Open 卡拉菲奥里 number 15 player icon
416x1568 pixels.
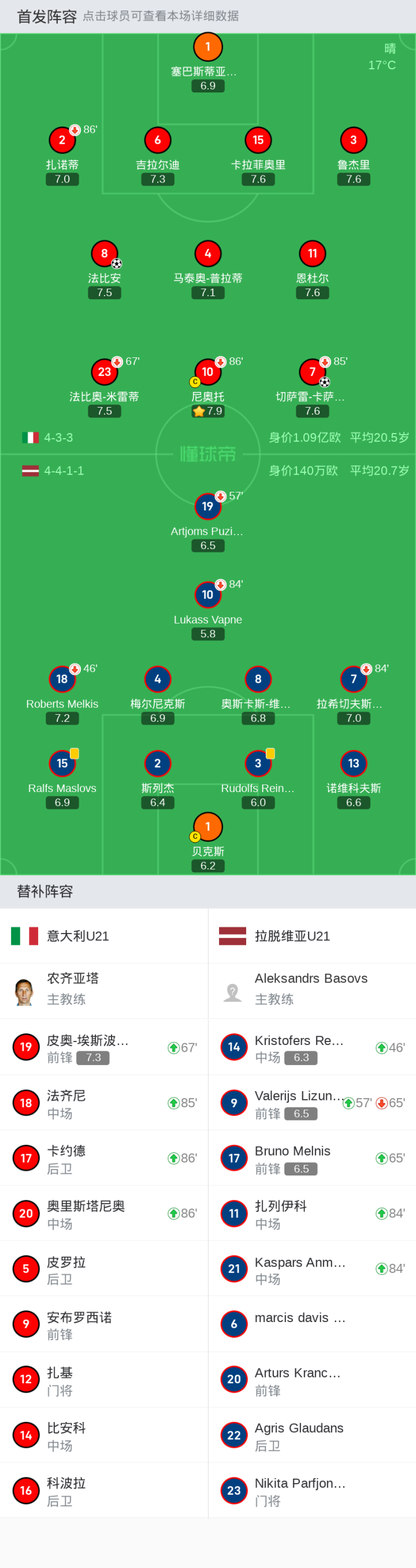pyautogui.click(x=258, y=140)
